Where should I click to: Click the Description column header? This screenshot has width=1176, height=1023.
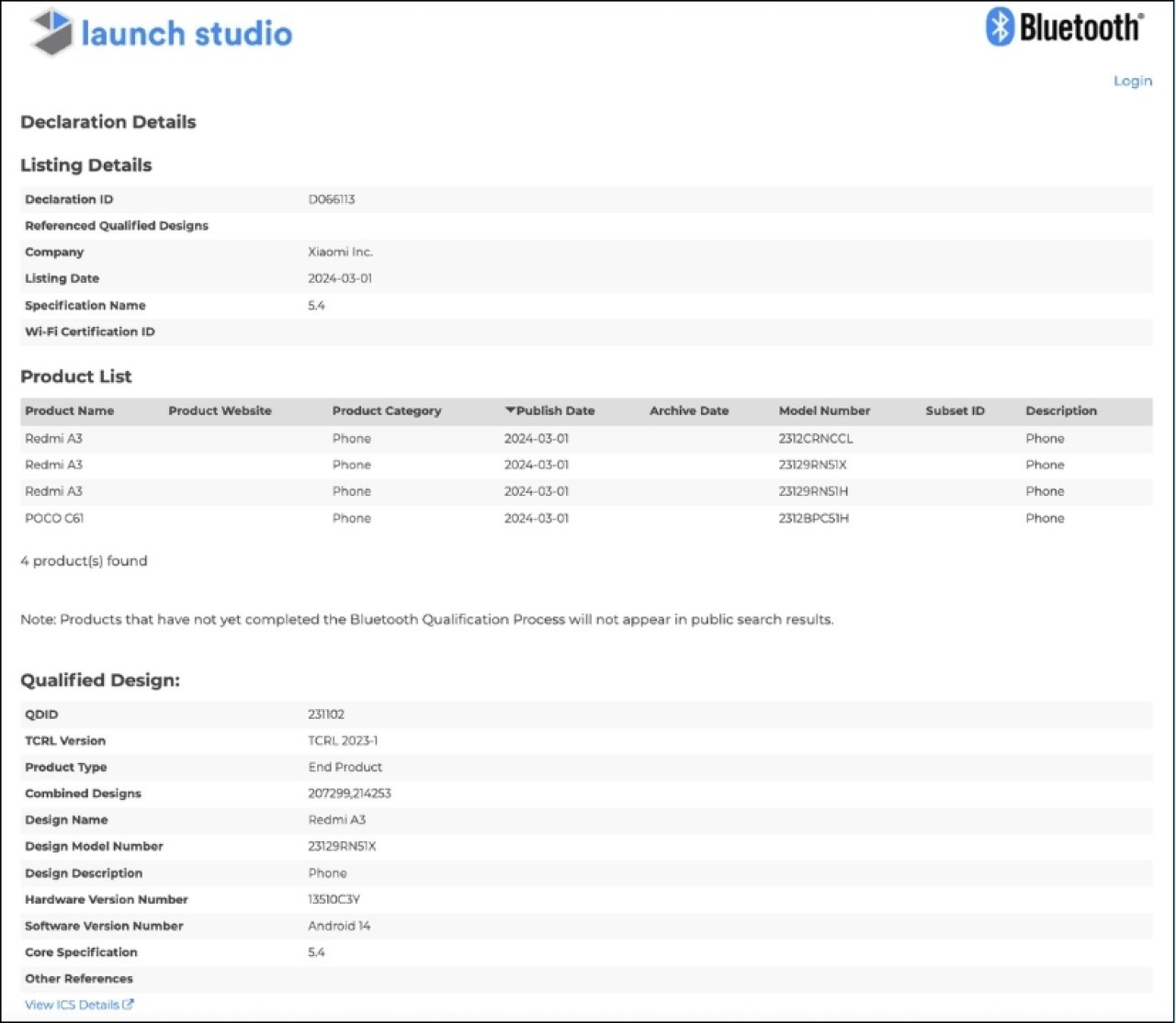[x=1060, y=410]
